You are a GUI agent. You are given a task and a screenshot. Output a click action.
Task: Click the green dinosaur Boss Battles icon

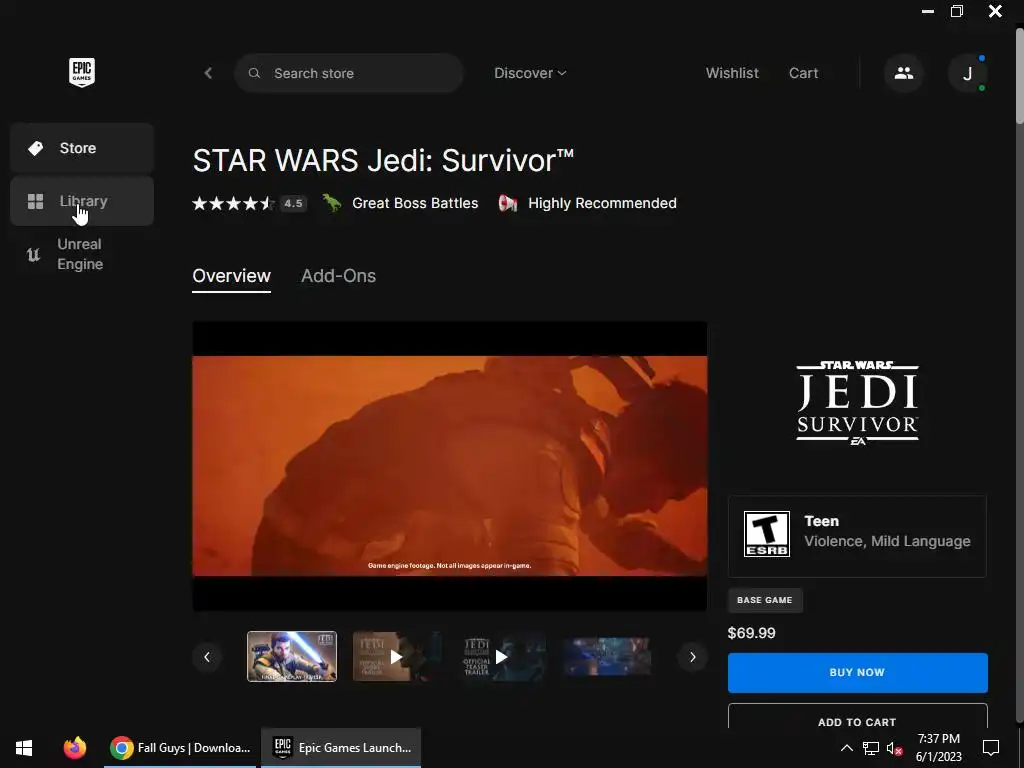[332, 203]
